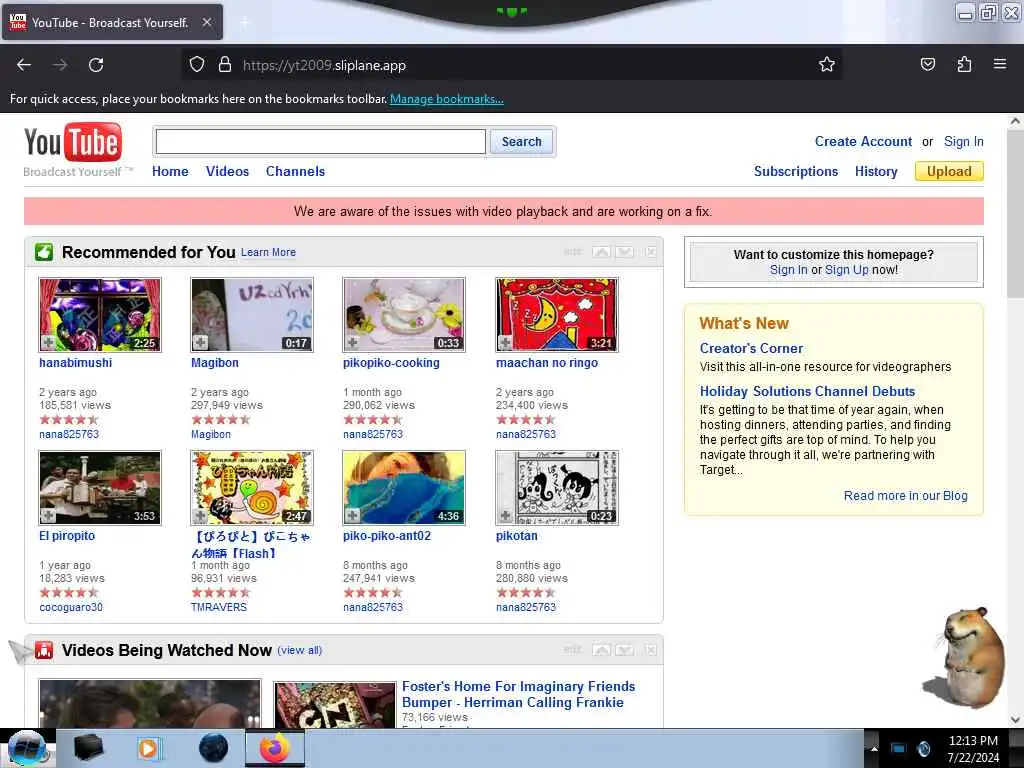Open Creator's Corner link
The image size is (1024, 768).
coord(751,348)
